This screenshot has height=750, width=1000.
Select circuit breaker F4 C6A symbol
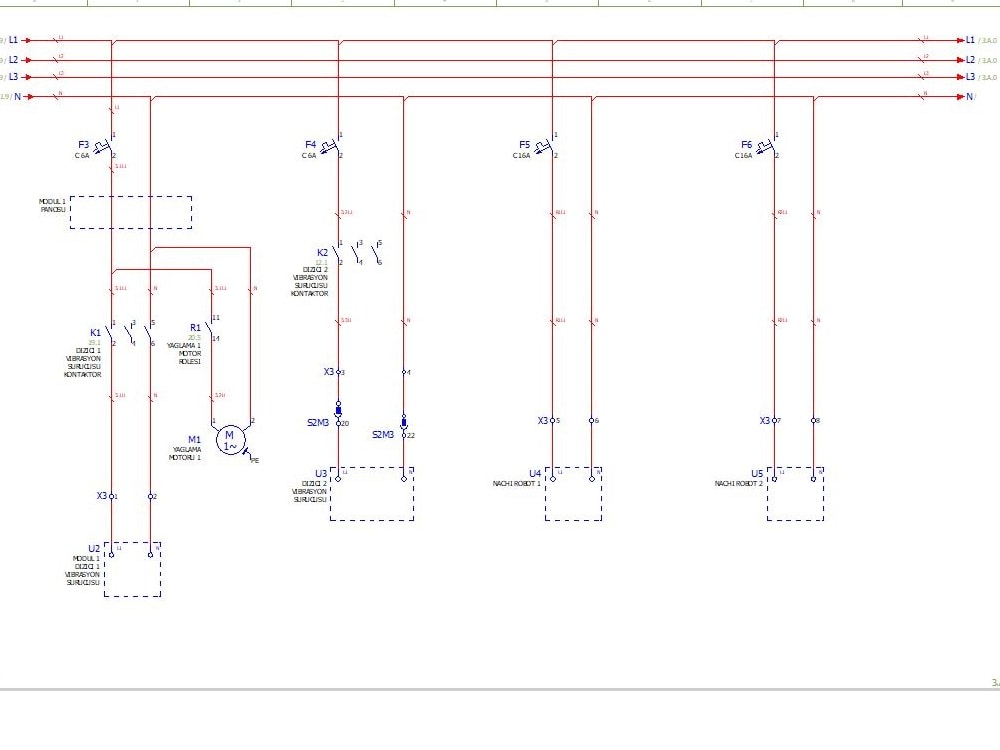[x=330, y=146]
